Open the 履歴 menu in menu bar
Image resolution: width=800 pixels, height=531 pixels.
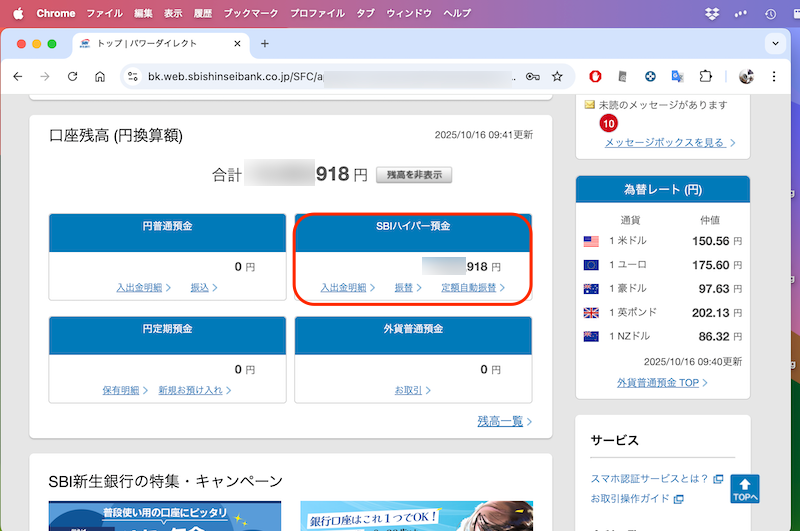(206, 13)
